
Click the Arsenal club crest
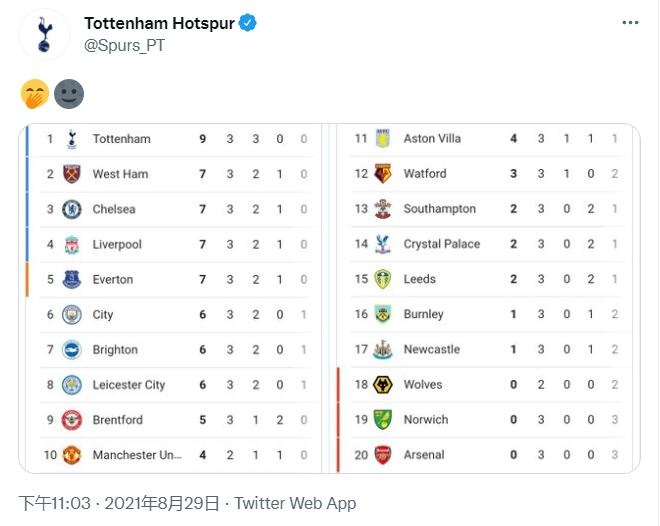[383, 455]
